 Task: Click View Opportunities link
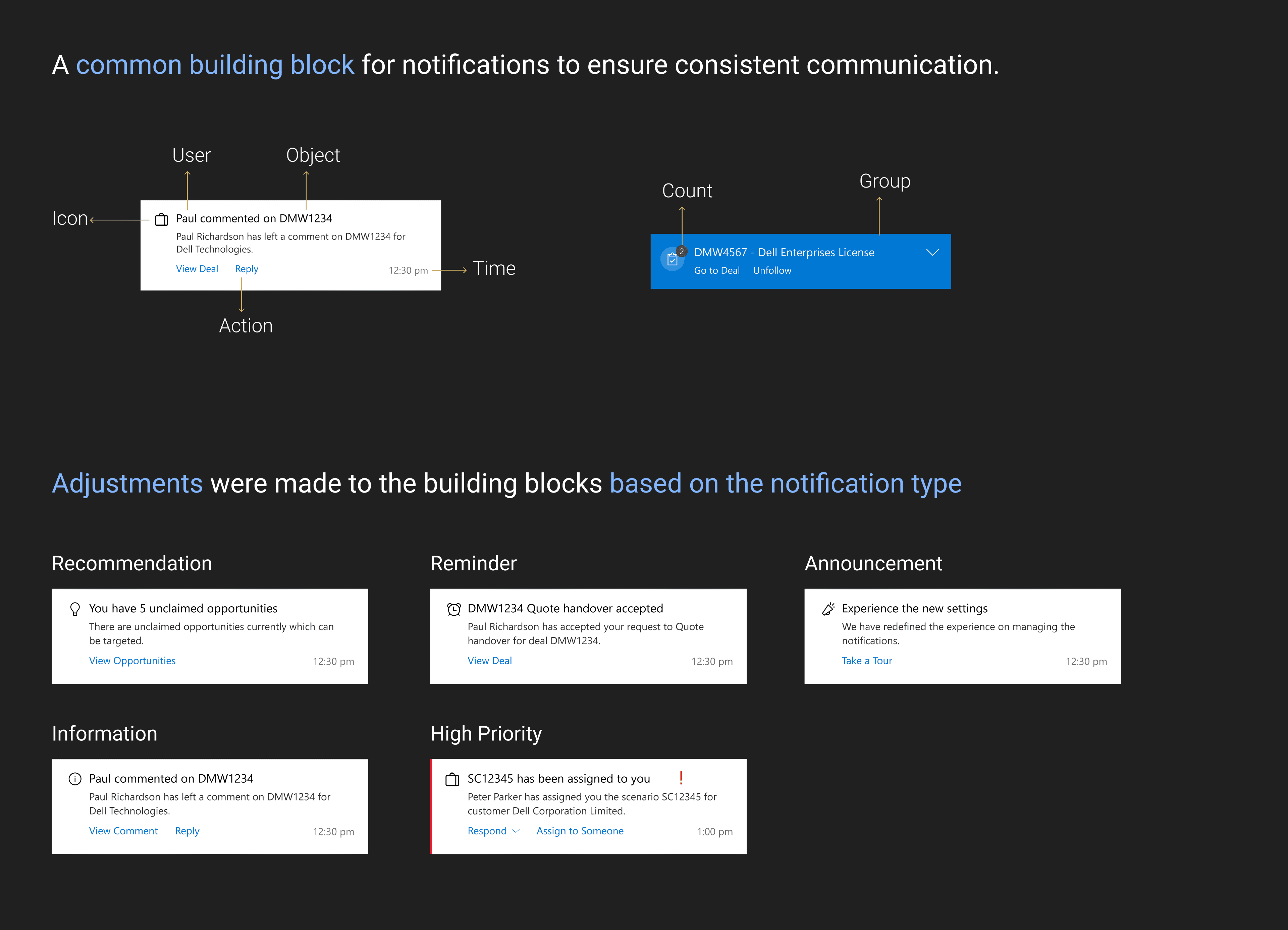pos(132,661)
